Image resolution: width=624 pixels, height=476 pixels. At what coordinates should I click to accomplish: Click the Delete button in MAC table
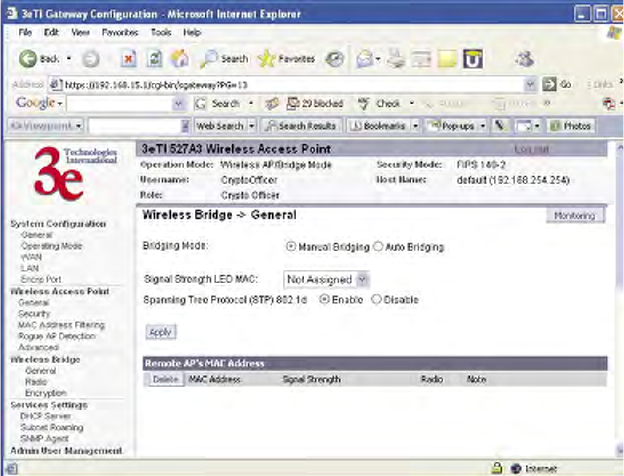165,379
